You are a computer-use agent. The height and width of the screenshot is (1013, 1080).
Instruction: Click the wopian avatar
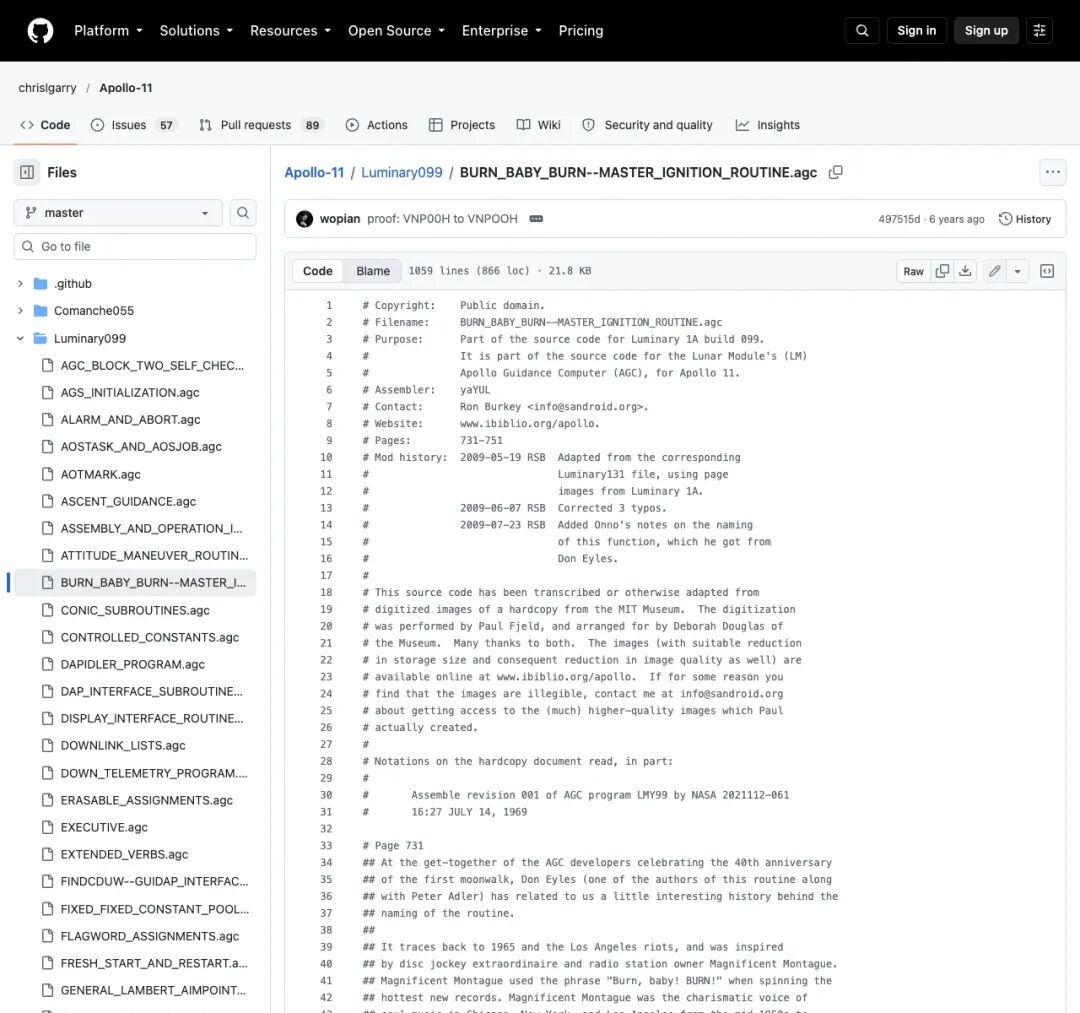(304, 219)
